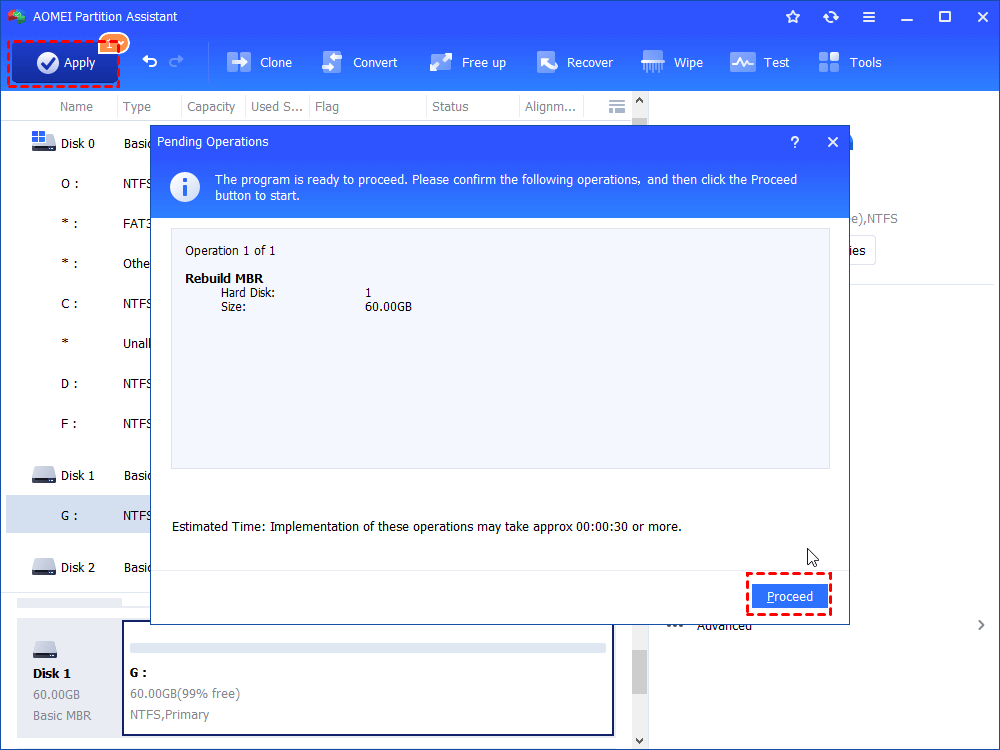1000x750 pixels.
Task: Select the G: partition row
Action: click(78, 515)
